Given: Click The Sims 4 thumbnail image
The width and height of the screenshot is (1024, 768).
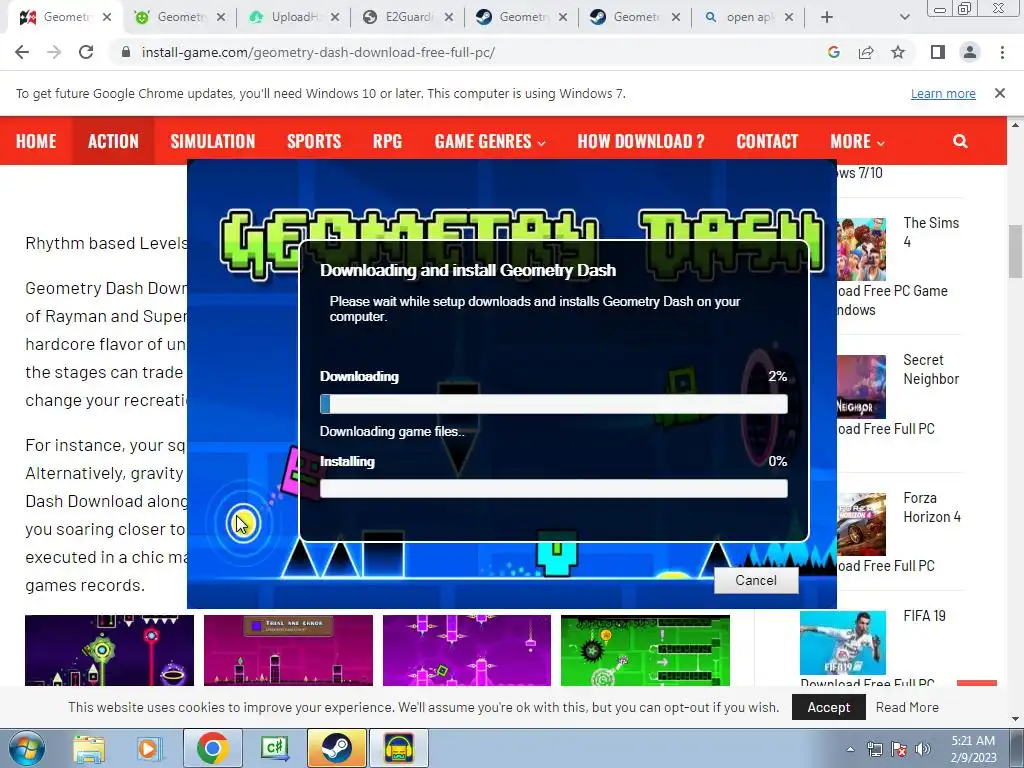Looking at the screenshot, I should (x=861, y=249).
